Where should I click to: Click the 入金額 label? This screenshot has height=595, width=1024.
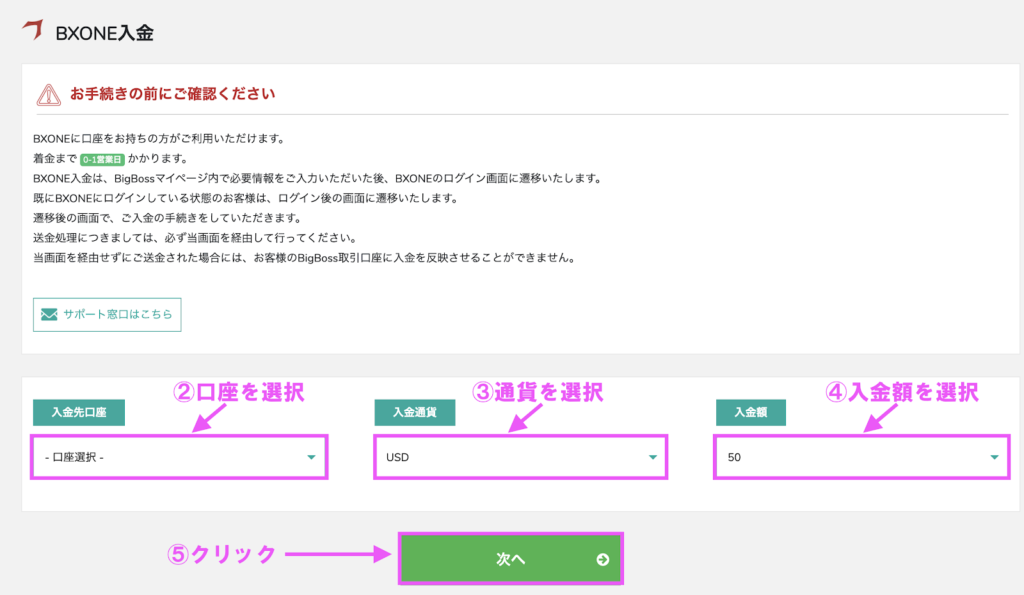[x=751, y=412]
